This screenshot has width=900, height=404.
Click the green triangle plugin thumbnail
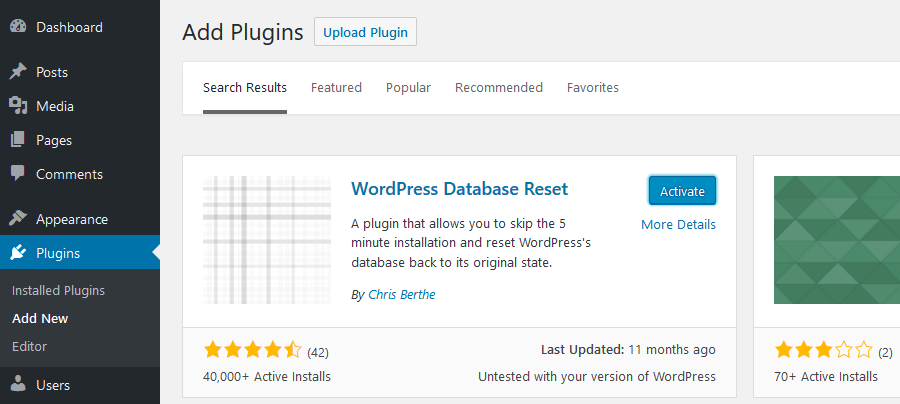click(837, 240)
